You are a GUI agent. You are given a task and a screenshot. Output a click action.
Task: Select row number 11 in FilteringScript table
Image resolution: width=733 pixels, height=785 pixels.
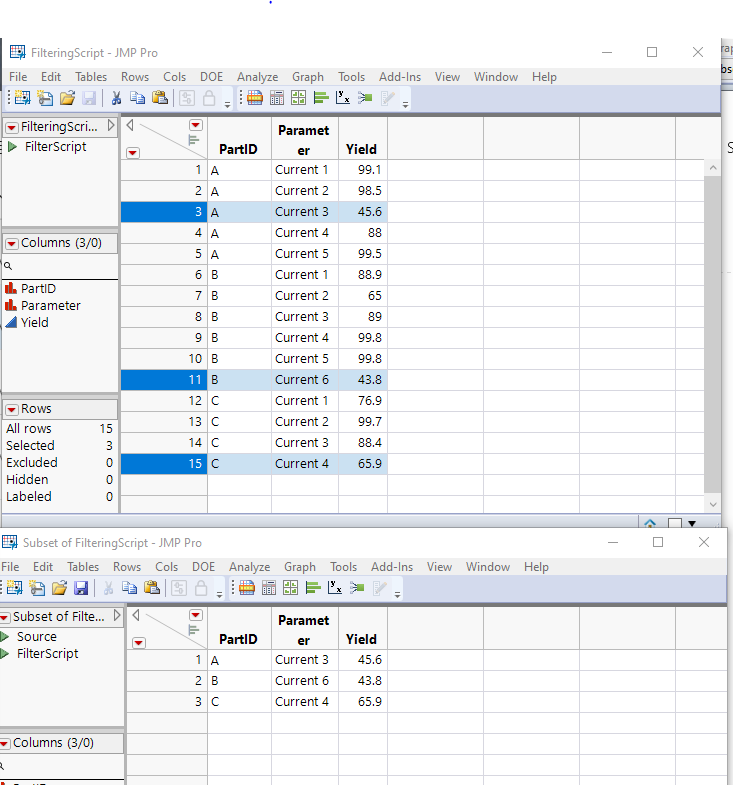[164, 380]
